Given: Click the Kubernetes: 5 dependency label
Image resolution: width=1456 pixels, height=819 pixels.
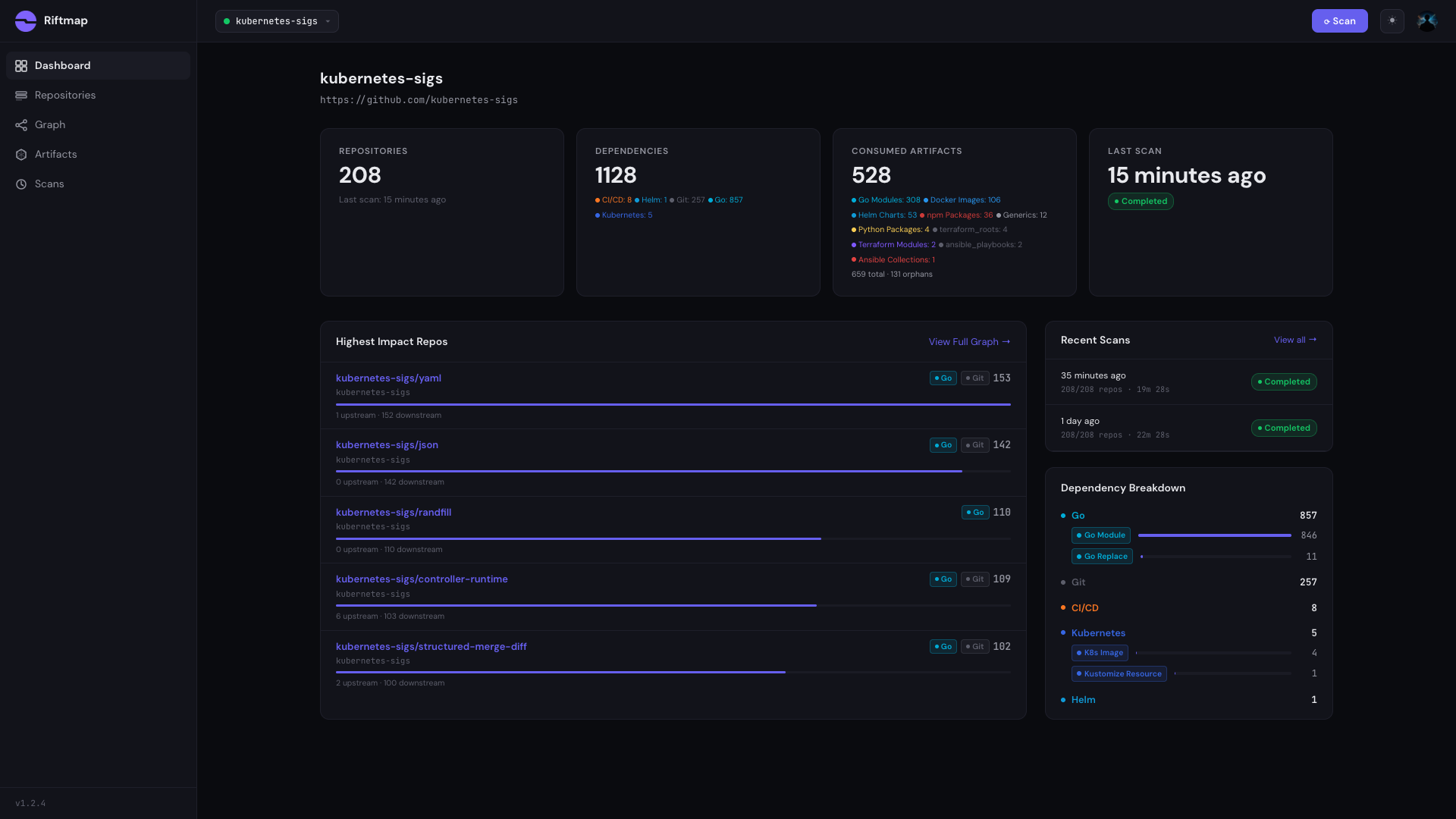Looking at the screenshot, I should click(624, 215).
